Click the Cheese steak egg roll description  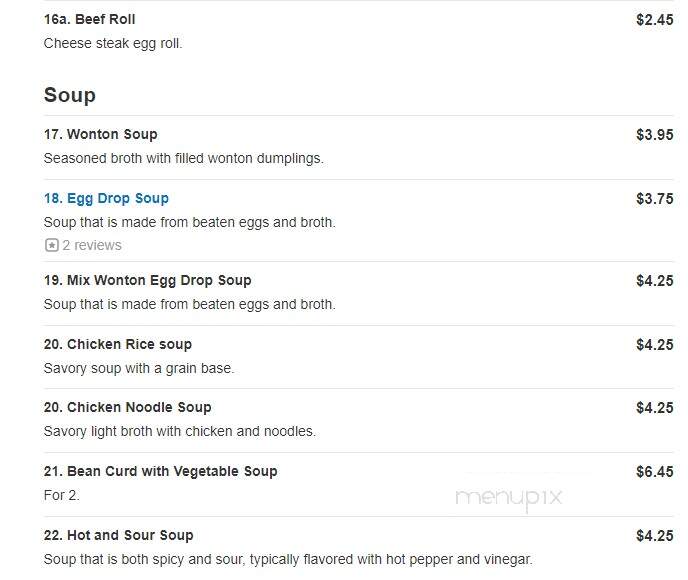point(113,43)
